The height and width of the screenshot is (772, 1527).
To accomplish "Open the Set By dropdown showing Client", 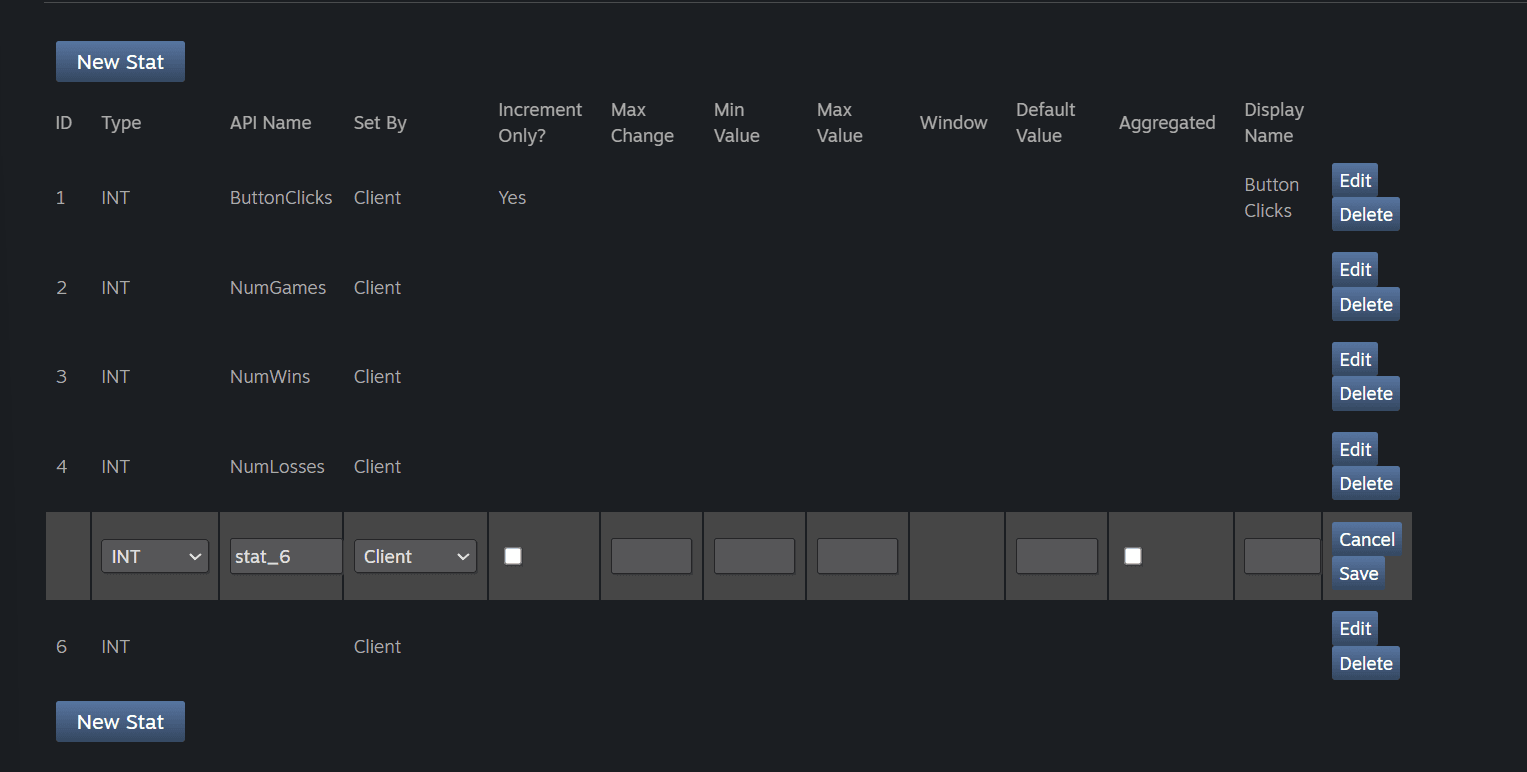I will click(415, 556).
